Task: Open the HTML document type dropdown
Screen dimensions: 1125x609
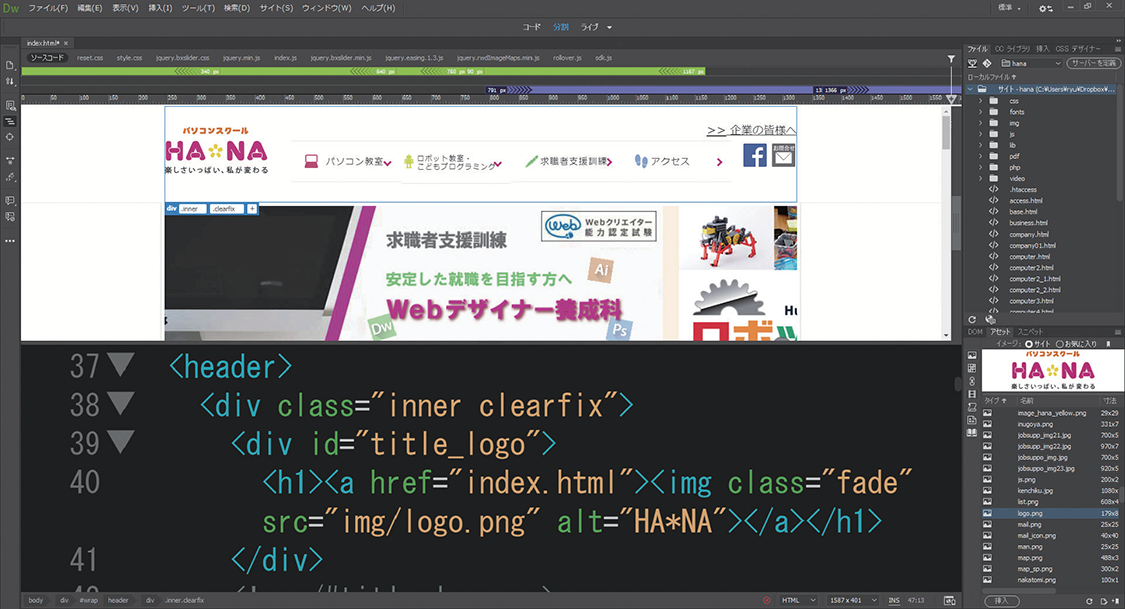Action: coord(799,600)
